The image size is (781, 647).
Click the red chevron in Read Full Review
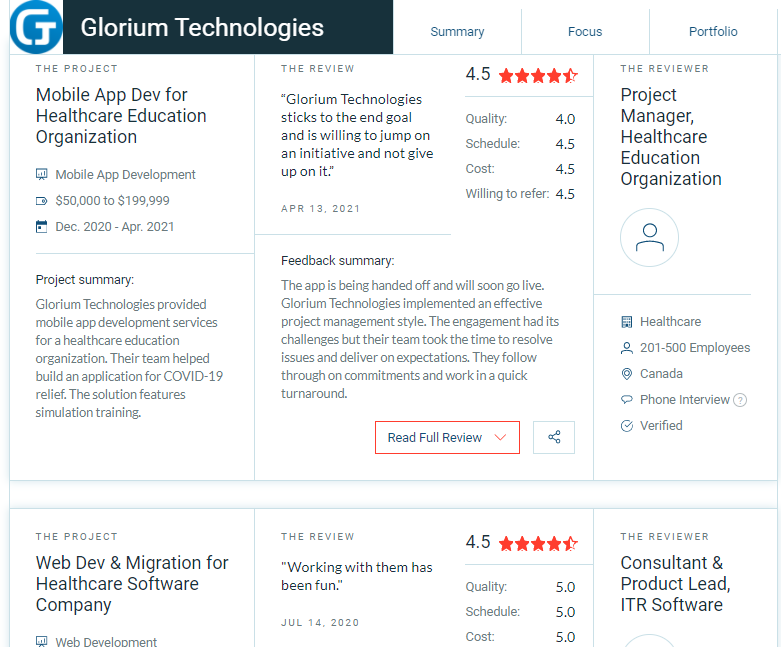500,437
